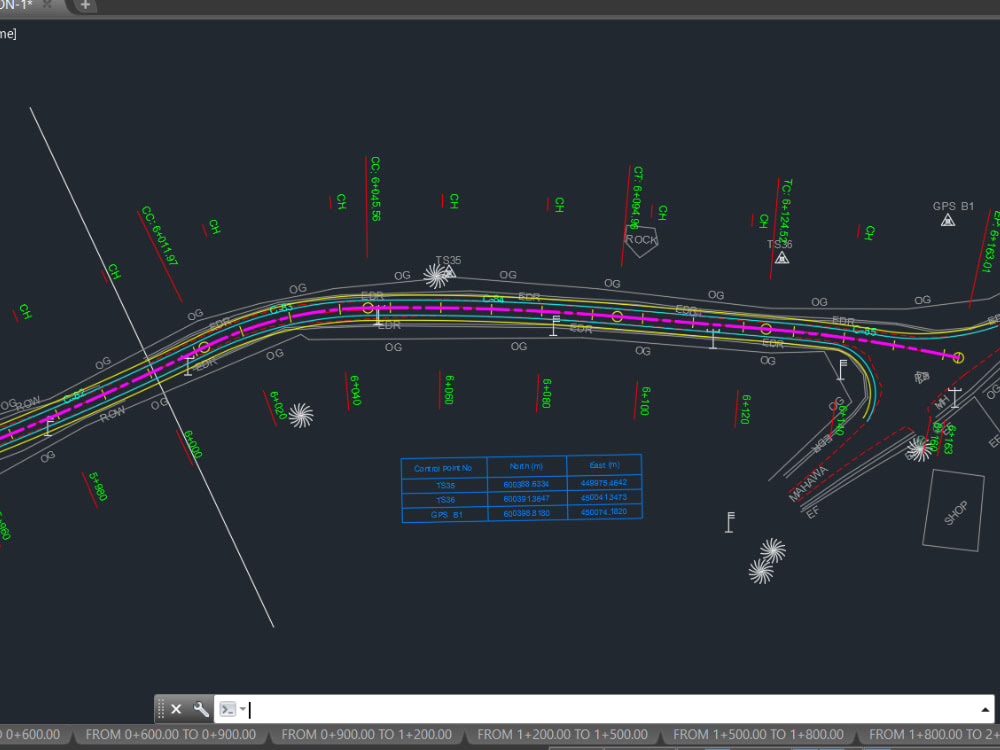Open command line customization with the wrench icon

pyautogui.click(x=201, y=709)
